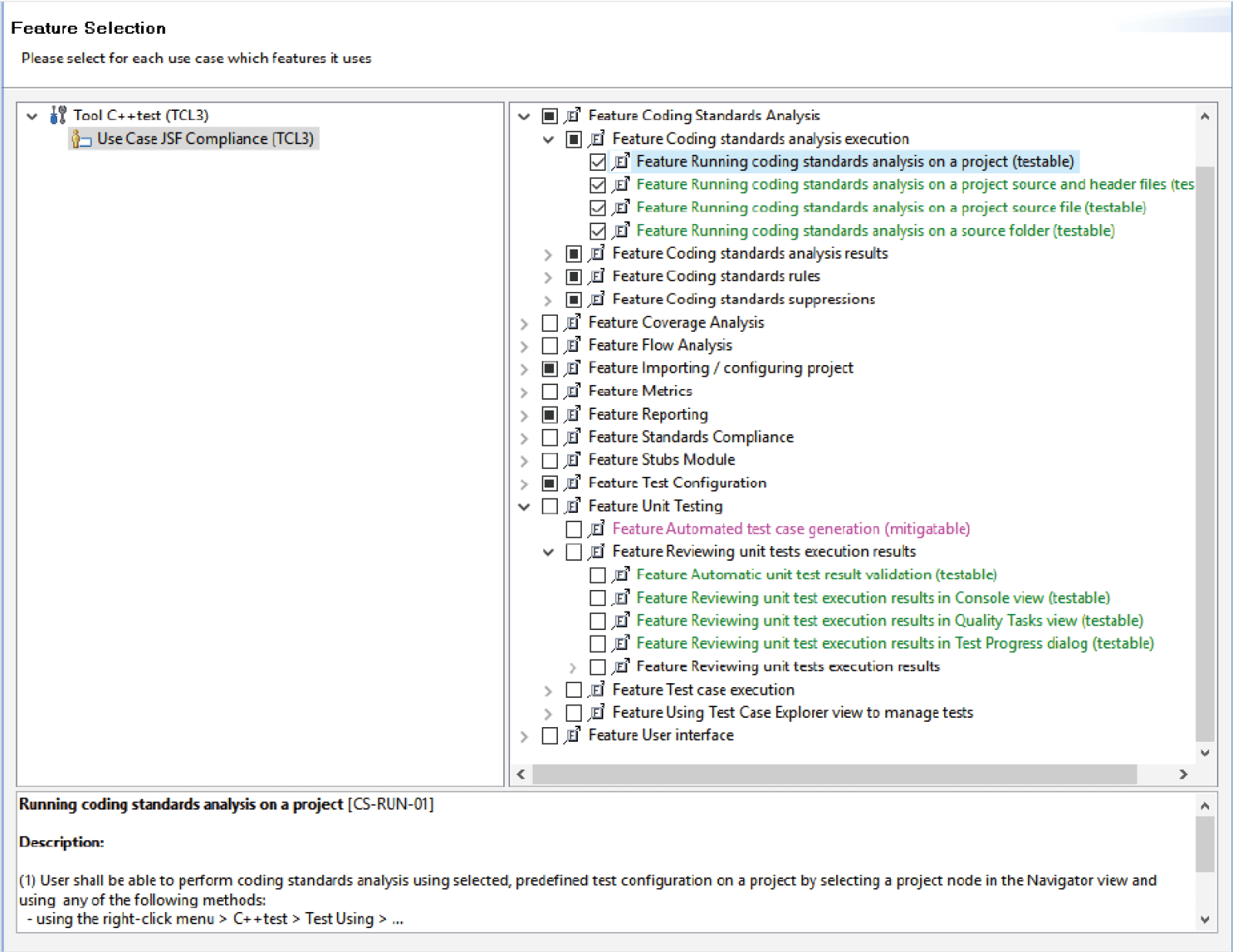Click the icon next to Feature Metrics
Image resolution: width=1233 pixels, height=952 pixels.
tap(573, 391)
